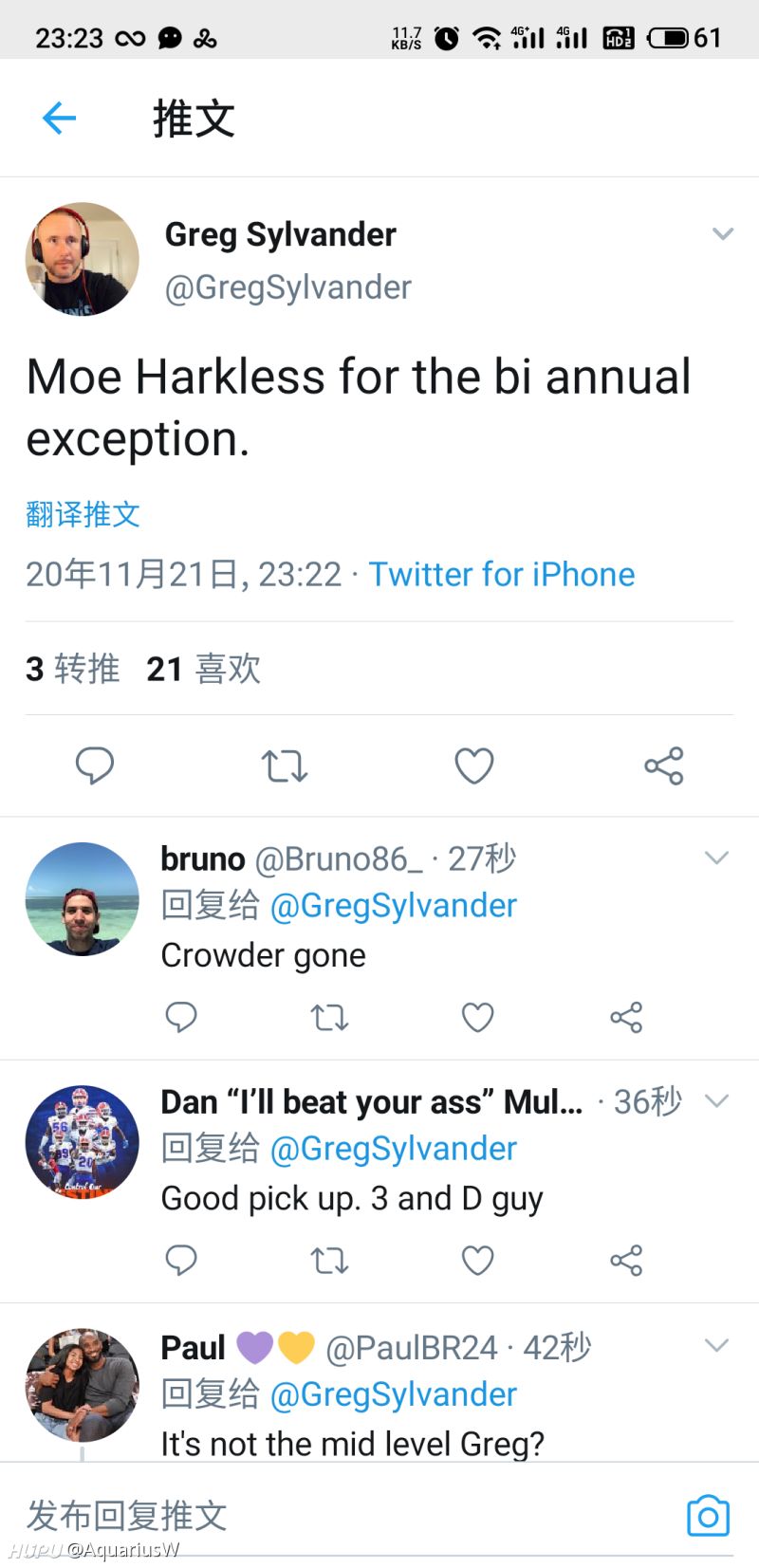Open dropdown chevron on bruno's reply
The width and height of the screenshot is (759, 1568).
[x=717, y=858]
